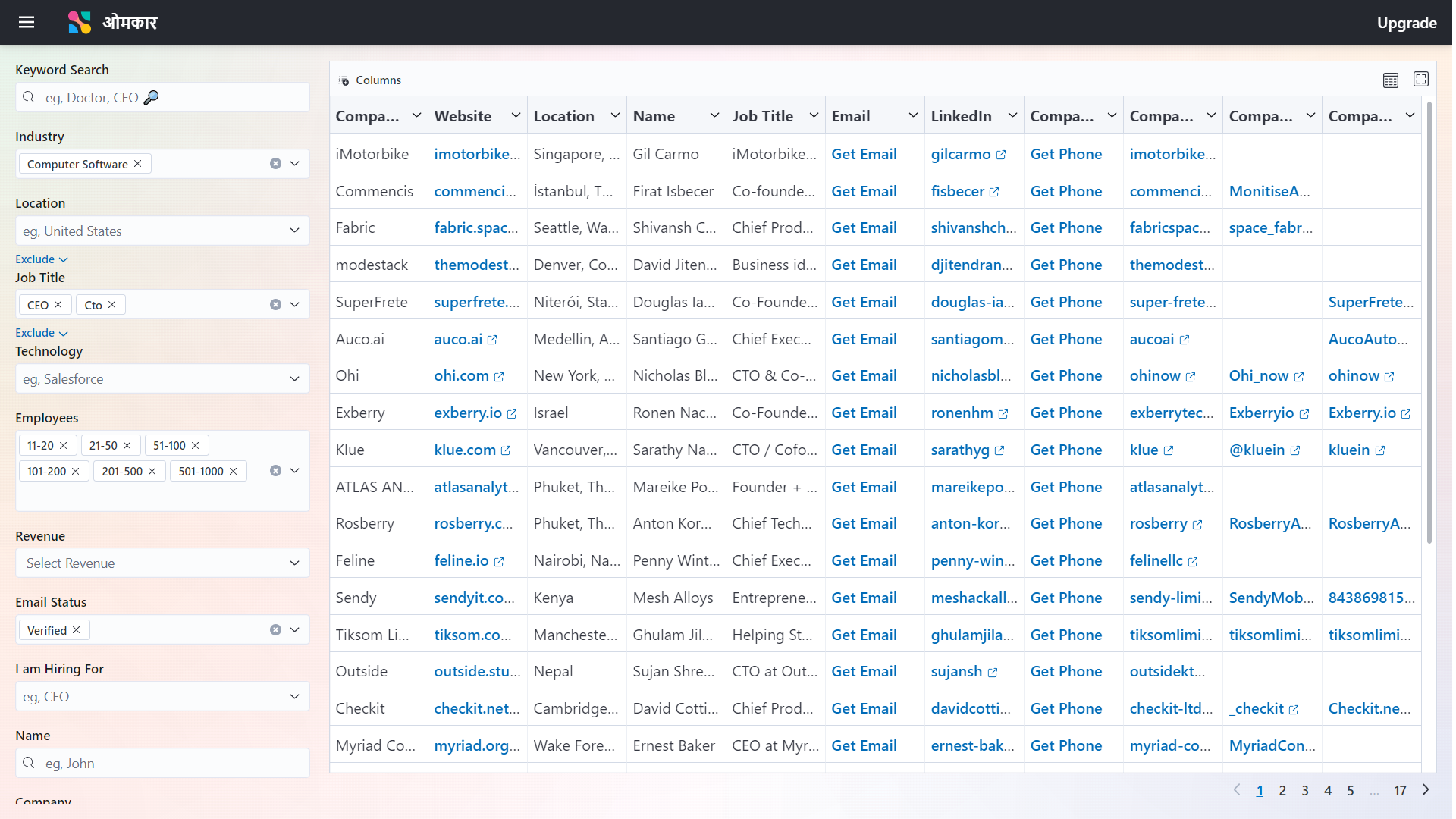This screenshot has width=1456, height=819.
Task: Open the @kluein Twitter link
Action: (x=1264, y=450)
